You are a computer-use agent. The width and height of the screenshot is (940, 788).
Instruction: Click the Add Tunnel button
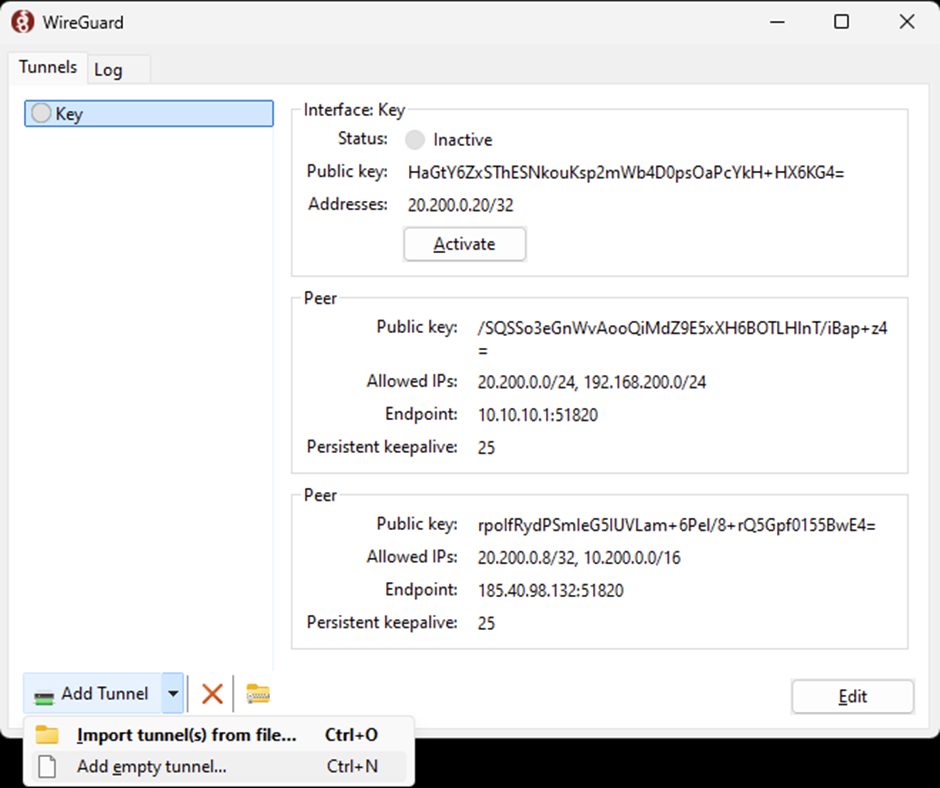pyautogui.click(x=93, y=693)
